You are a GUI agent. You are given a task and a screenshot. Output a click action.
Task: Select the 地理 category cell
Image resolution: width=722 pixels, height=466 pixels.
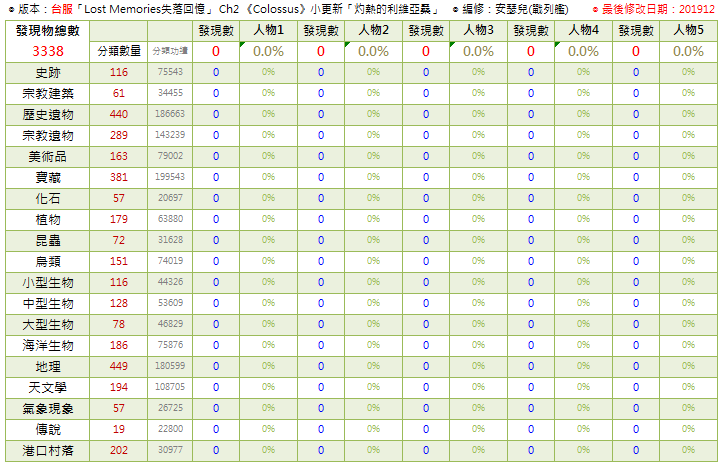(x=47, y=367)
